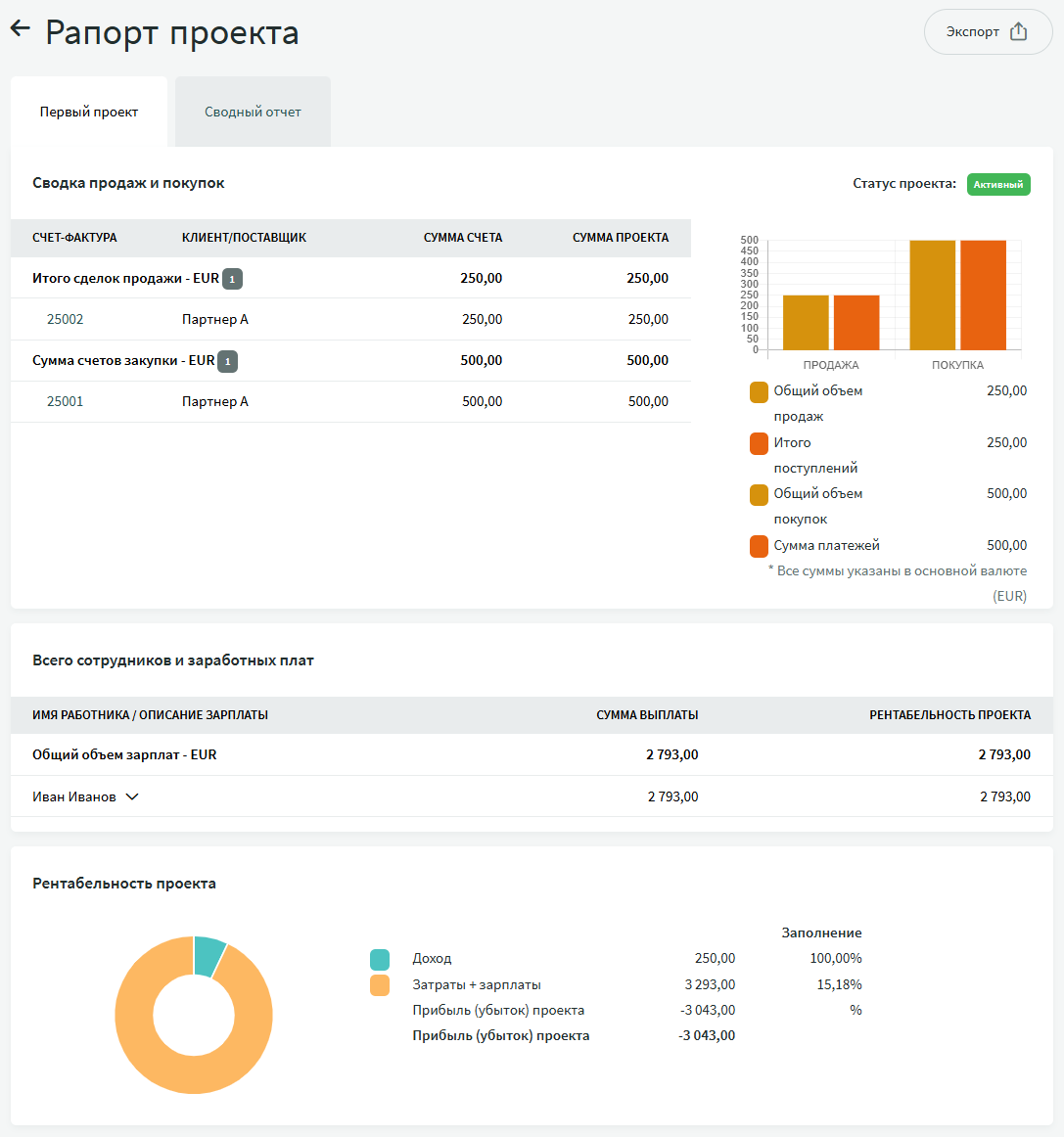The width and height of the screenshot is (1064, 1137).
Task: Open invoice 25002 link
Action: coord(66,319)
